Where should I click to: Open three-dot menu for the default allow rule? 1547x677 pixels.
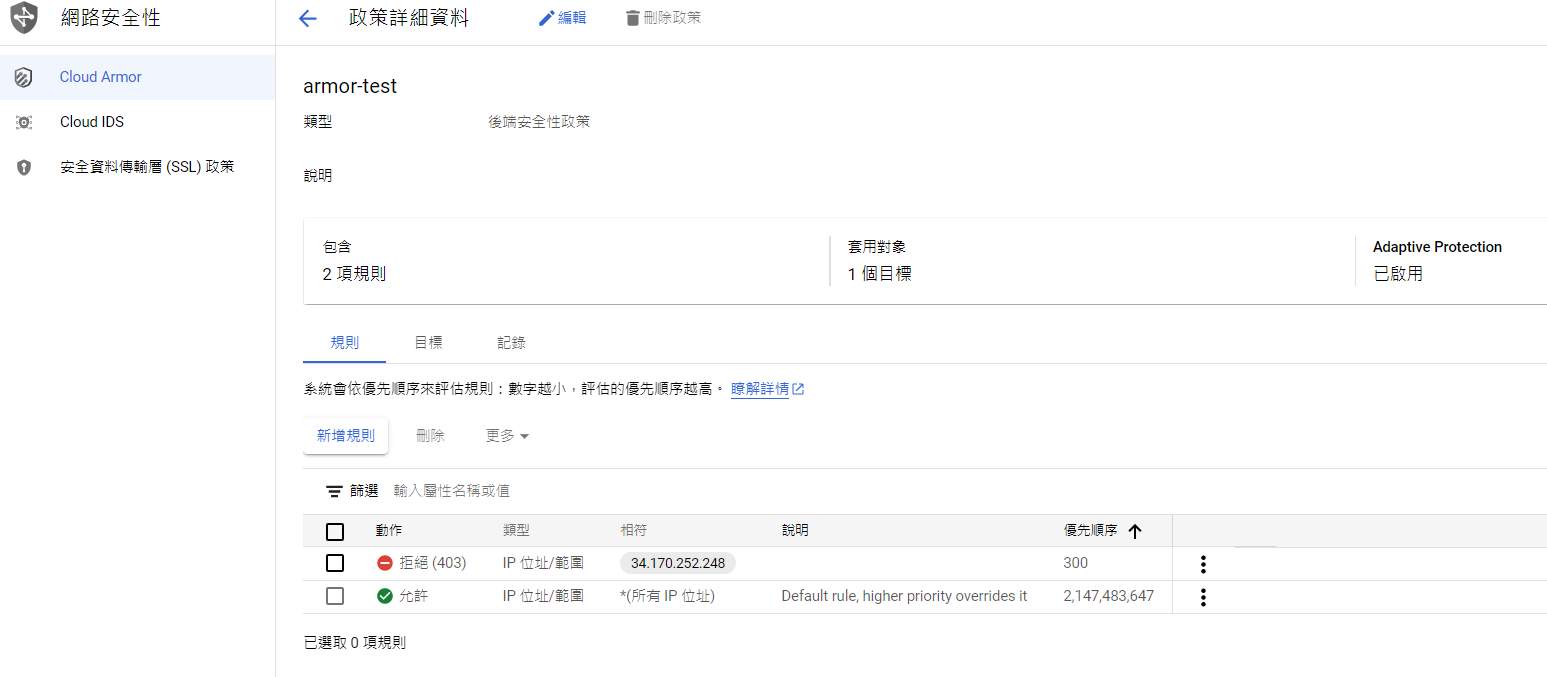click(1203, 597)
